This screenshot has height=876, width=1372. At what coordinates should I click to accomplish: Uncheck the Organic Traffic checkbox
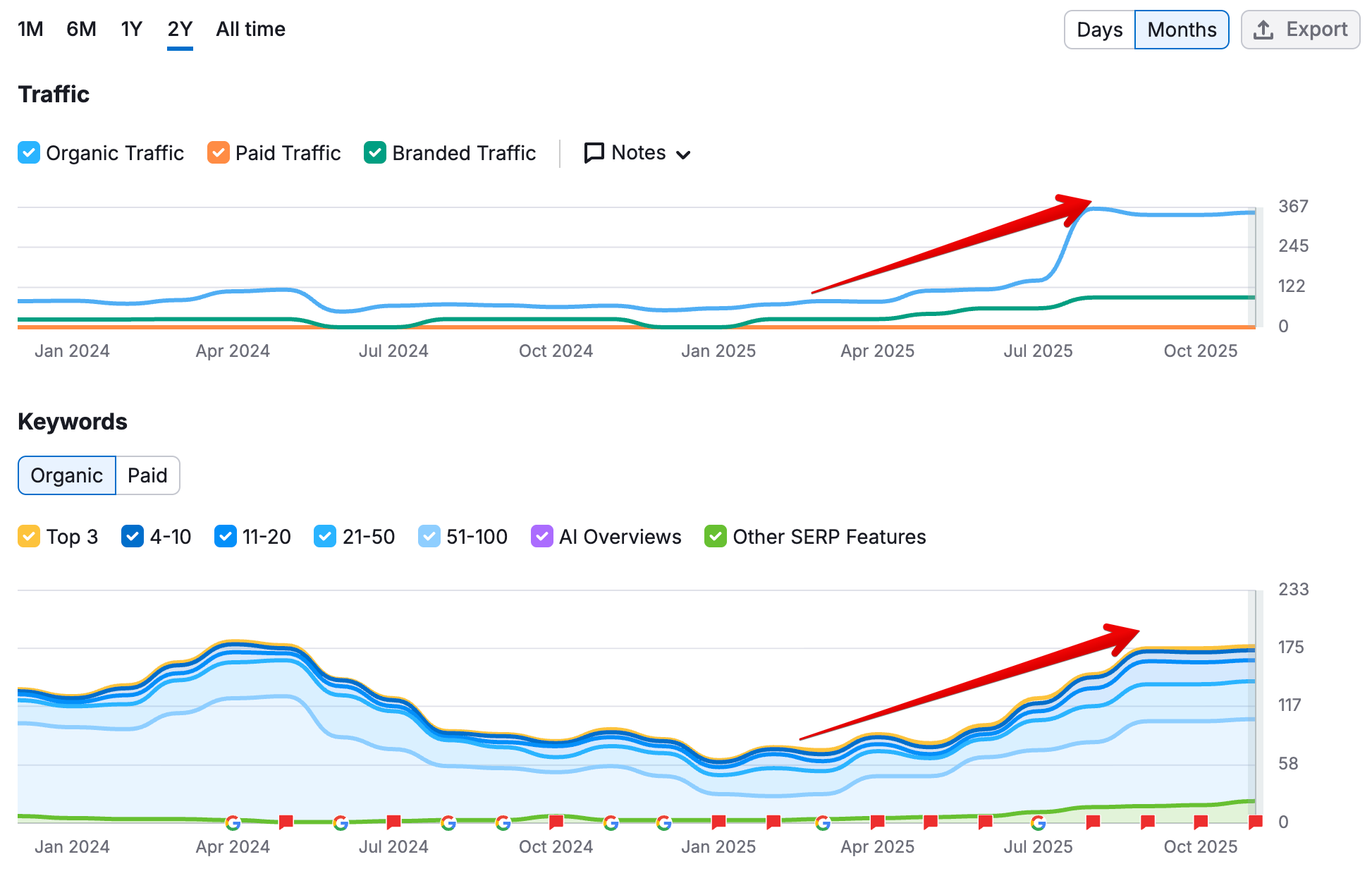pyautogui.click(x=29, y=152)
